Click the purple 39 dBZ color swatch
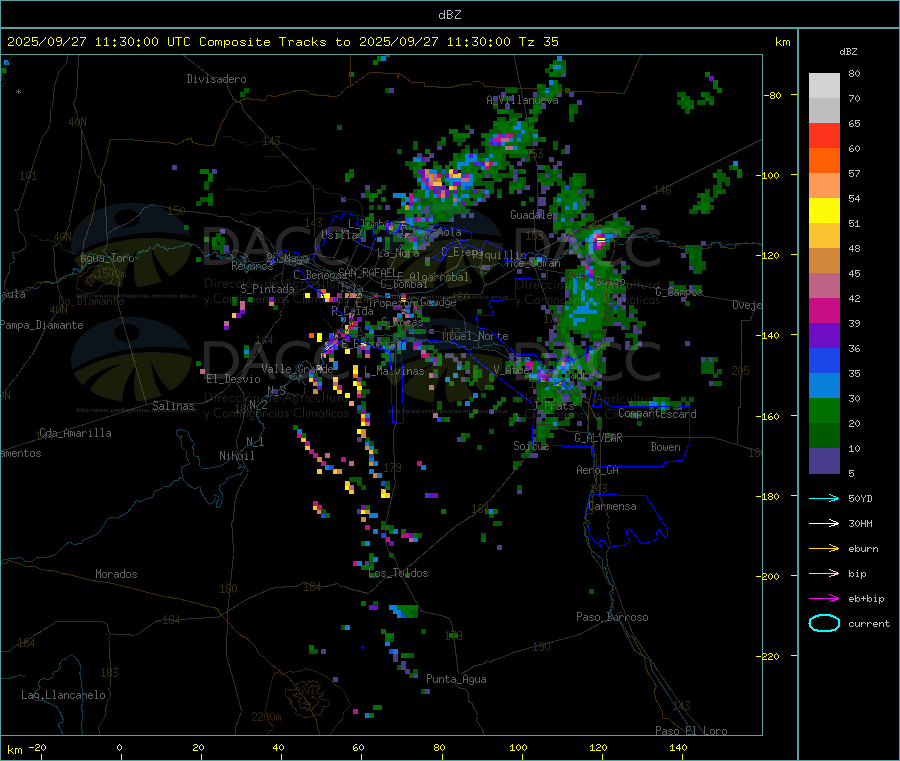 tap(824, 335)
